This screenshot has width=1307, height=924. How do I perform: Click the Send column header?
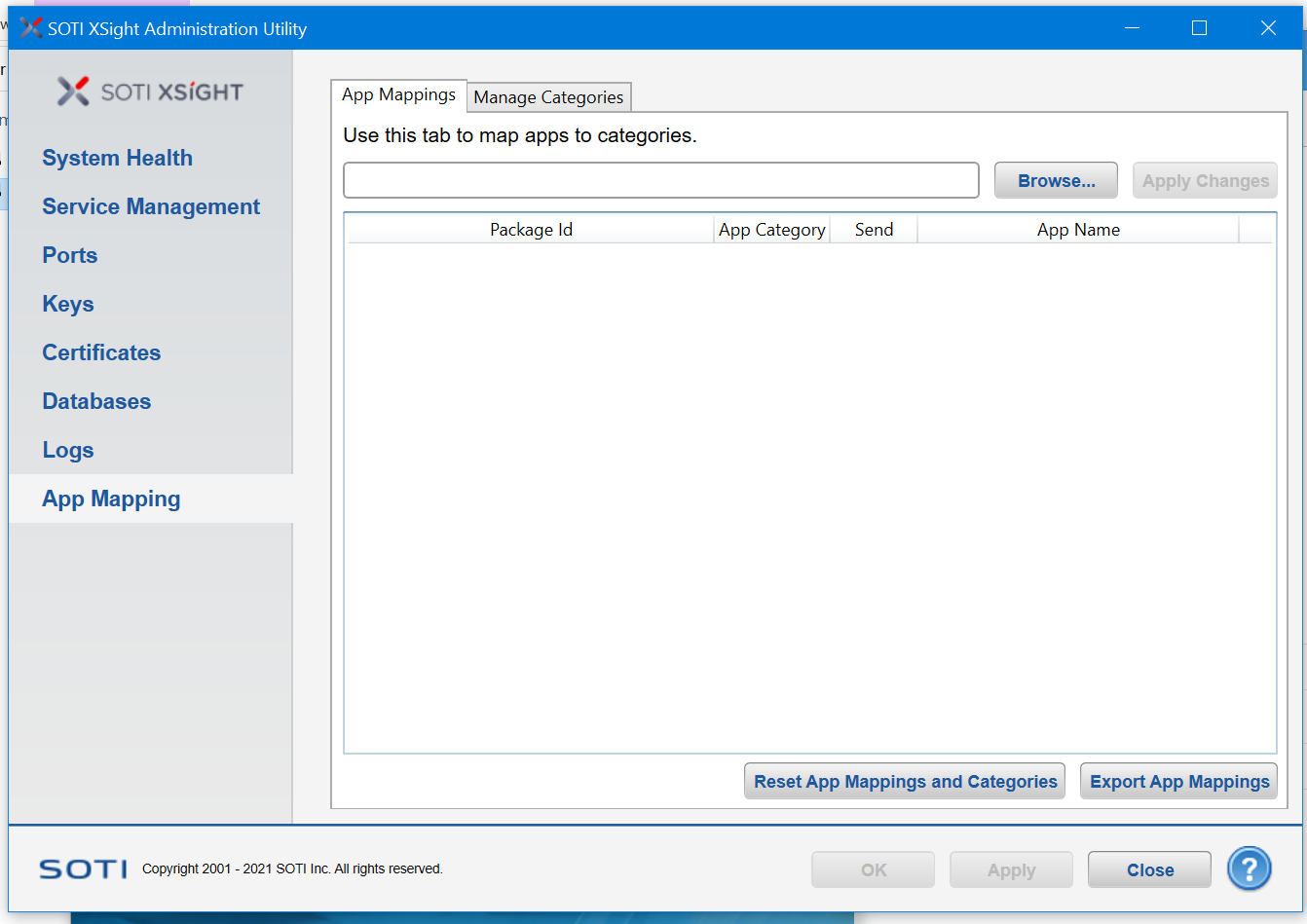(x=874, y=230)
